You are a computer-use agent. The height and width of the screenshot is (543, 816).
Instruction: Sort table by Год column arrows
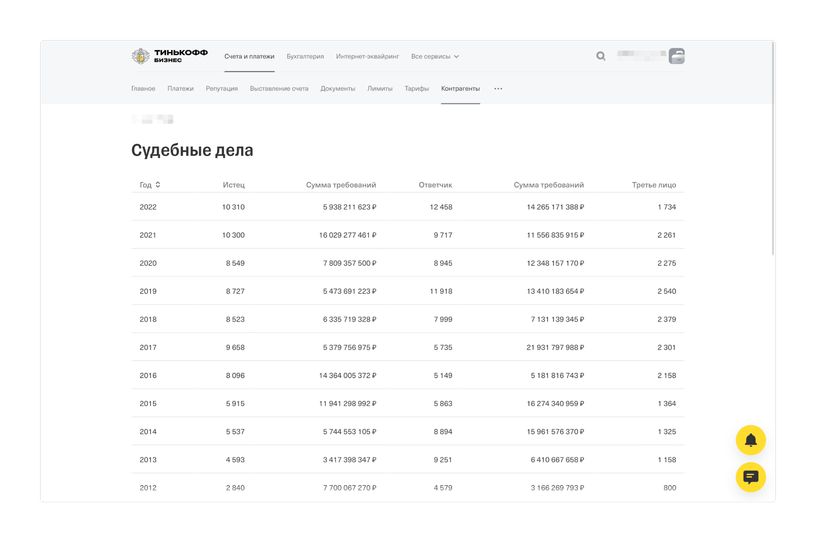coord(158,185)
